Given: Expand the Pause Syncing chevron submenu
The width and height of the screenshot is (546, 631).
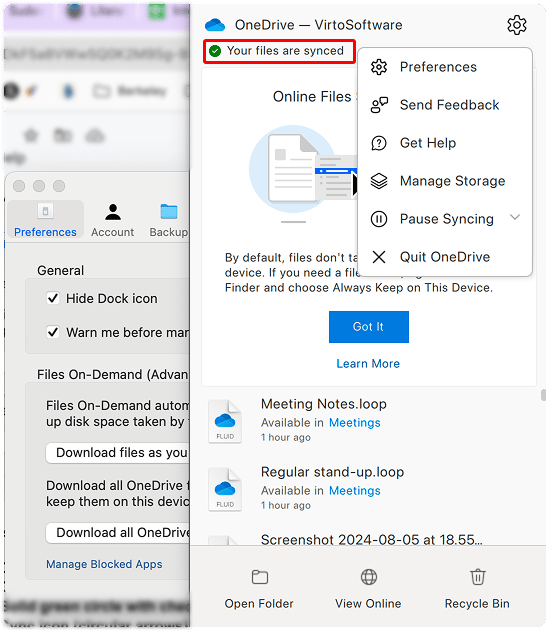Looking at the screenshot, I should click(515, 217).
